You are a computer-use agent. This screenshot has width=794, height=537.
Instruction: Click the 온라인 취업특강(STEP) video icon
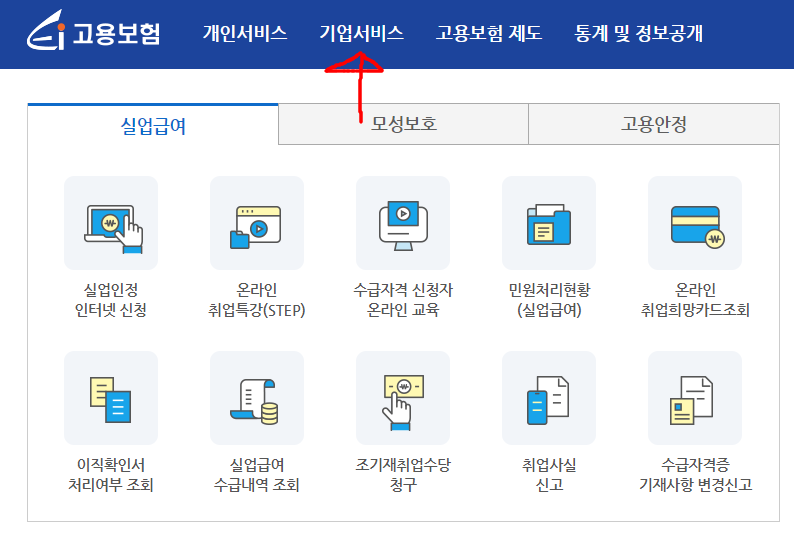click(x=257, y=223)
